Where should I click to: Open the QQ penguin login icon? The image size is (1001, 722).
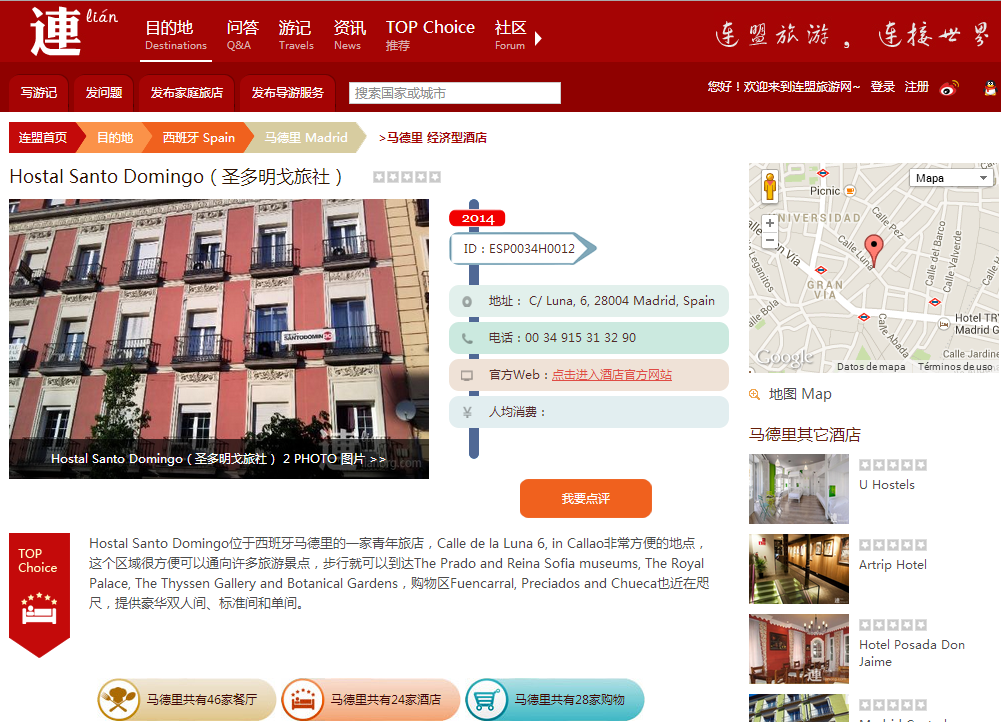pyautogui.click(x=990, y=87)
